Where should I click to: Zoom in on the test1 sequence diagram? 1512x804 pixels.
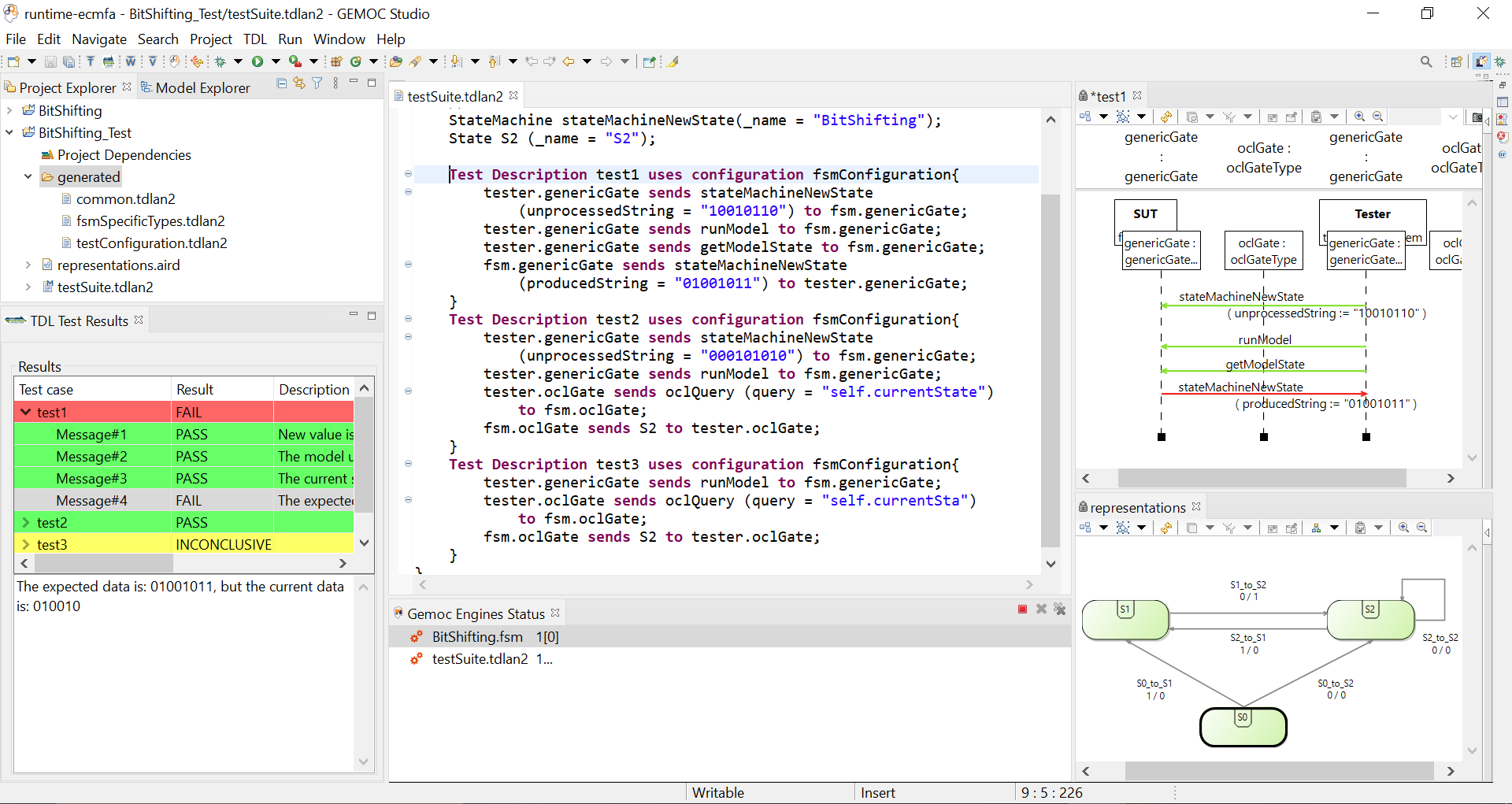pos(1359,116)
